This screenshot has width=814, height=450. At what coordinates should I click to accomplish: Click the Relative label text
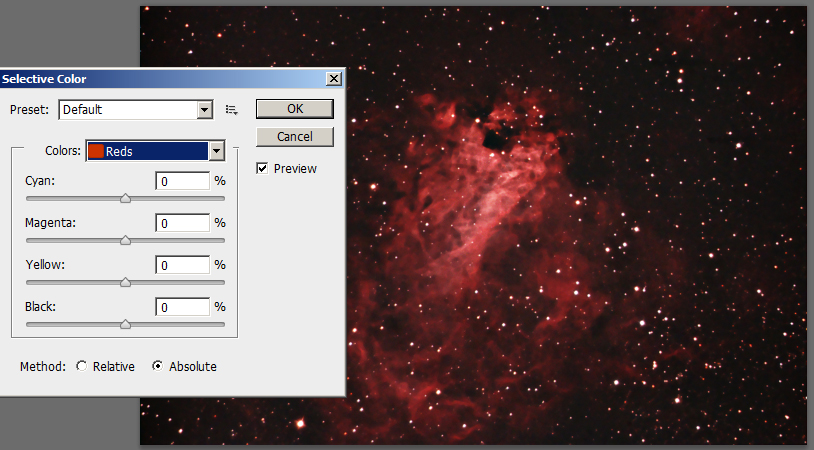tap(114, 366)
